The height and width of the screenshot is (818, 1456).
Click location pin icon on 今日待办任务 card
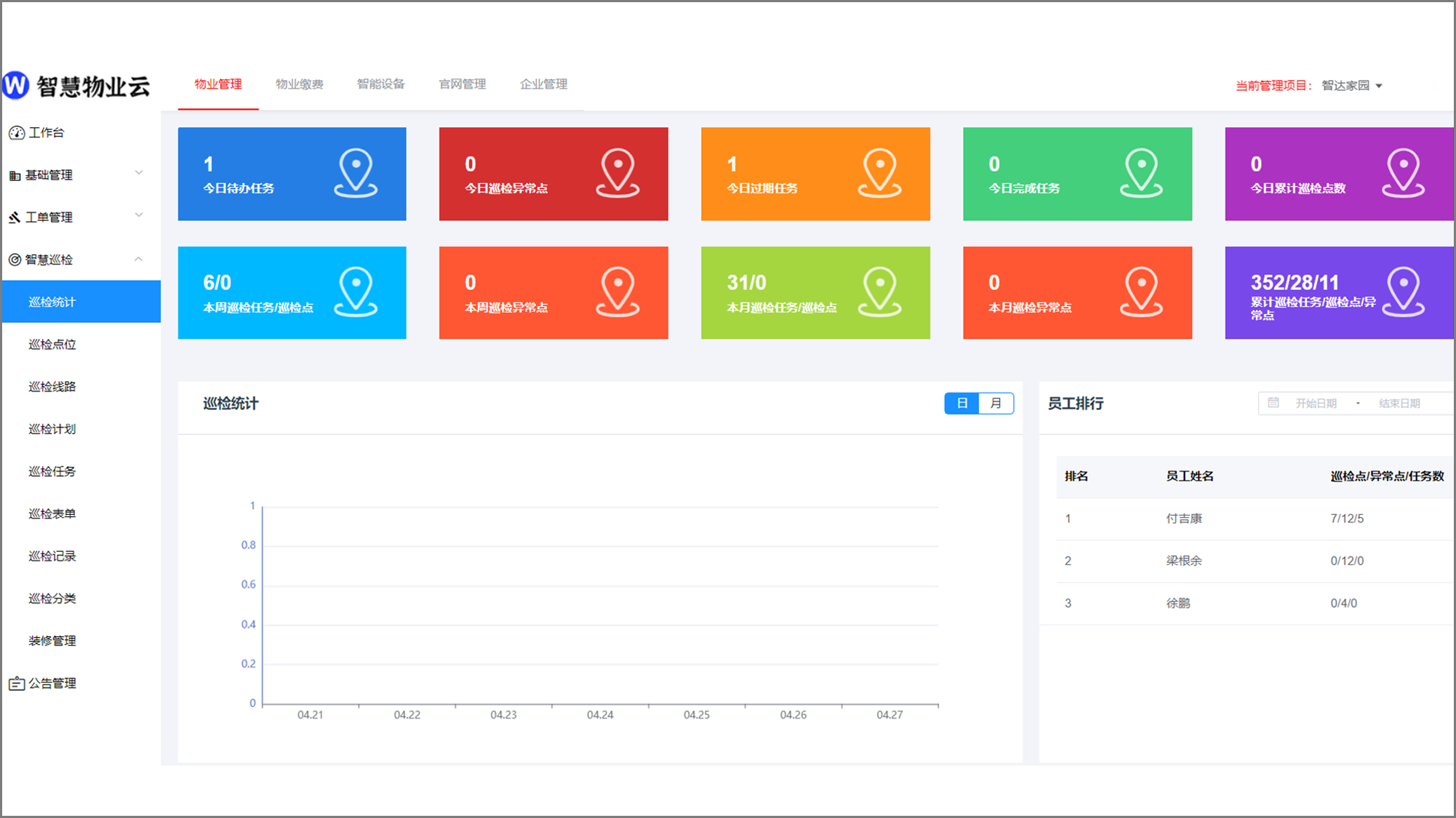(356, 172)
